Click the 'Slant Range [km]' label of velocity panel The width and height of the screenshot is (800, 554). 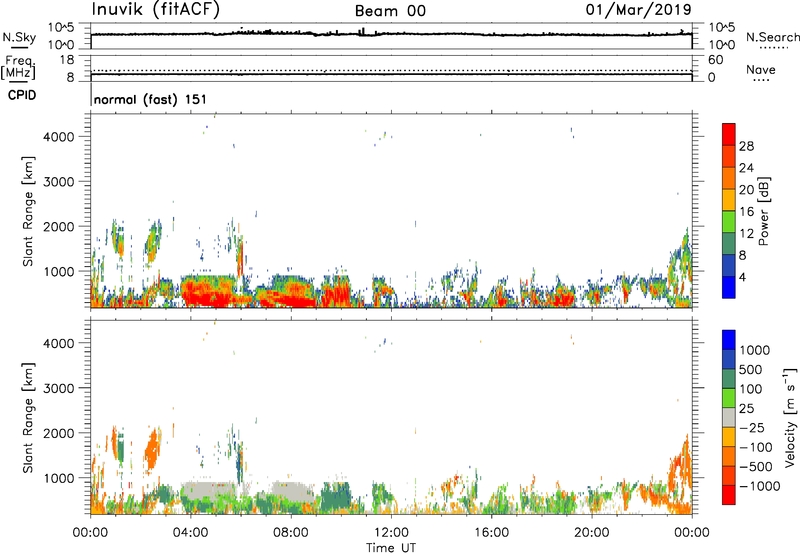coord(28,417)
